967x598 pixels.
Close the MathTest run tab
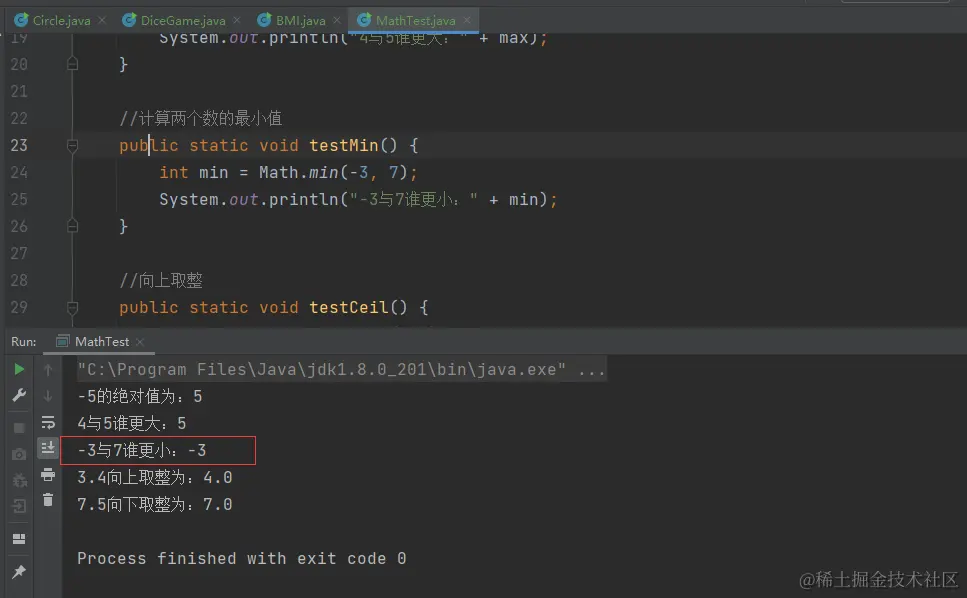[x=140, y=342]
